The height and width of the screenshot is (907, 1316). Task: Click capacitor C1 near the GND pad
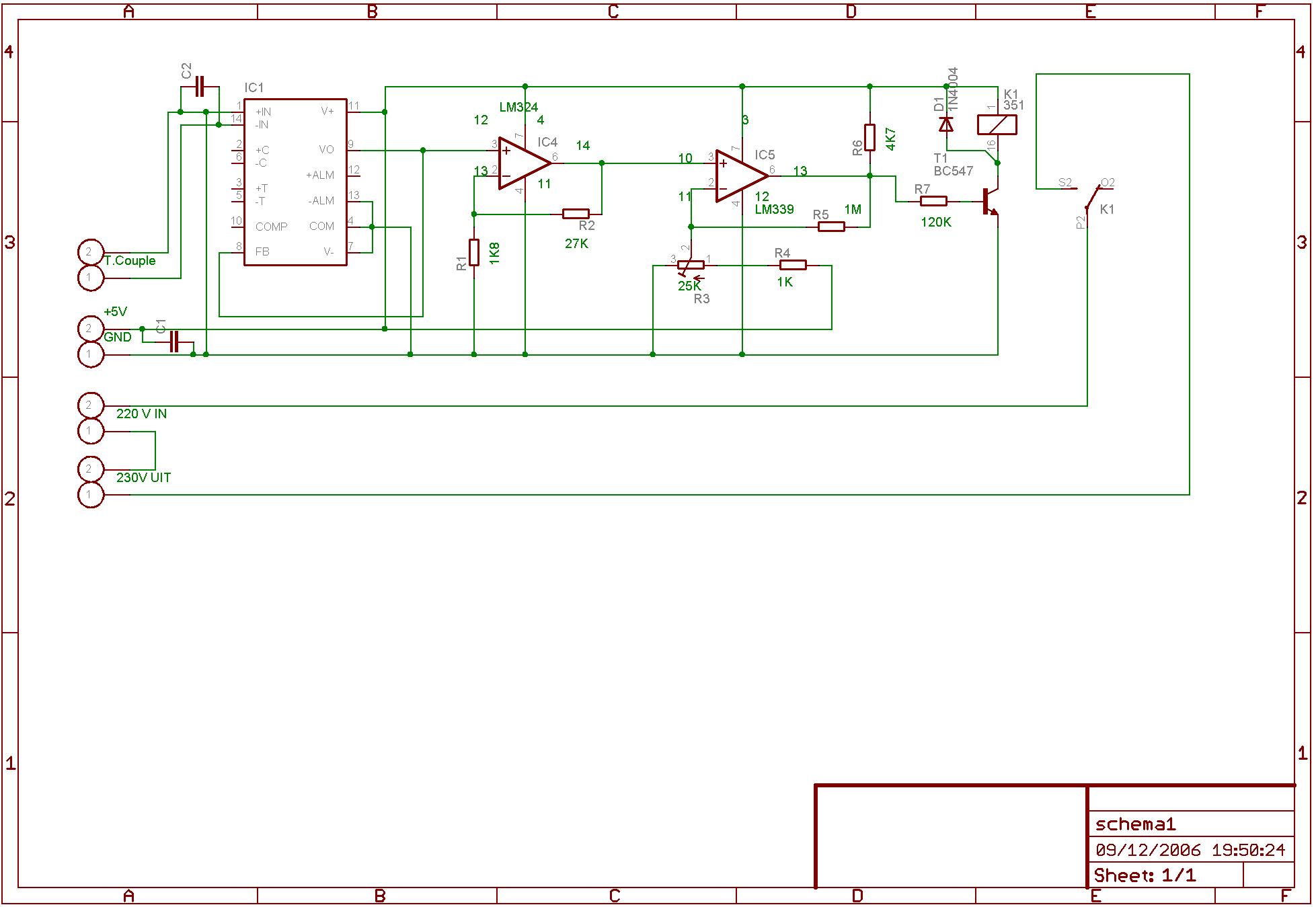[x=175, y=342]
